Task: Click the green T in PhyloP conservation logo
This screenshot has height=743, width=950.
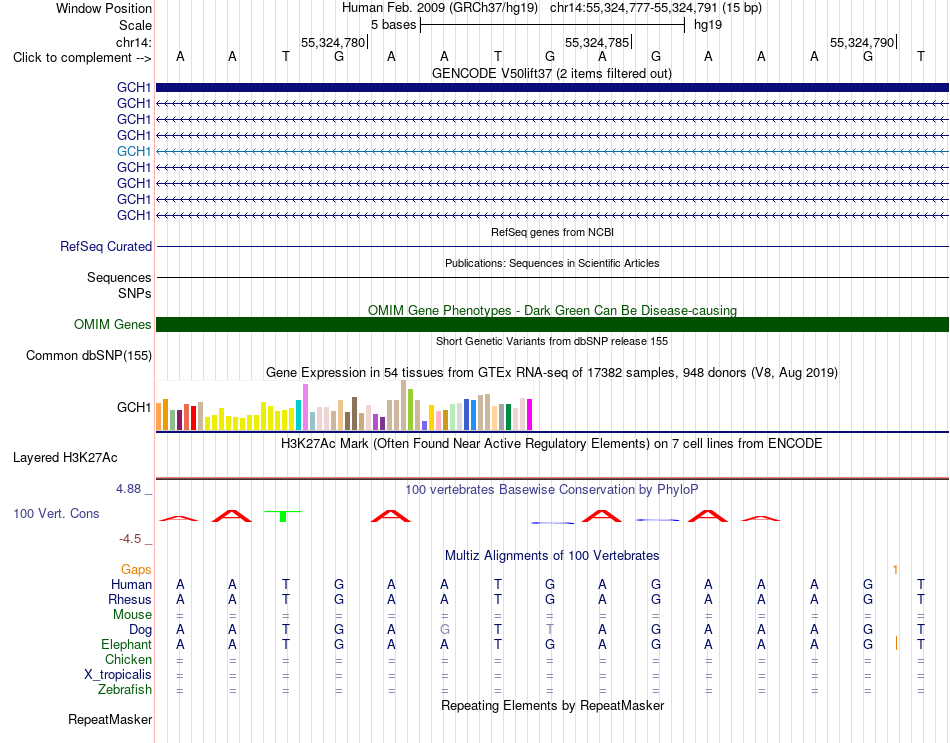Action: pyautogui.click(x=283, y=516)
